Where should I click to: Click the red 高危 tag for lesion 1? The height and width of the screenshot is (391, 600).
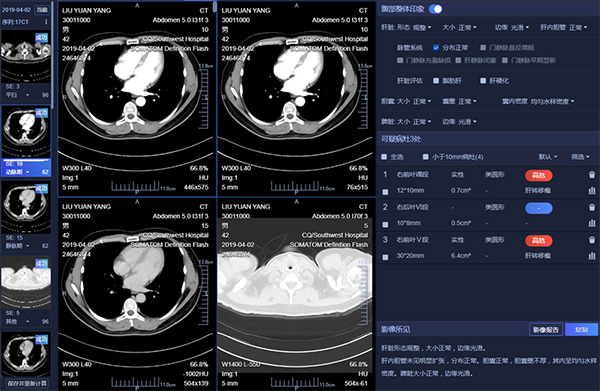click(538, 175)
